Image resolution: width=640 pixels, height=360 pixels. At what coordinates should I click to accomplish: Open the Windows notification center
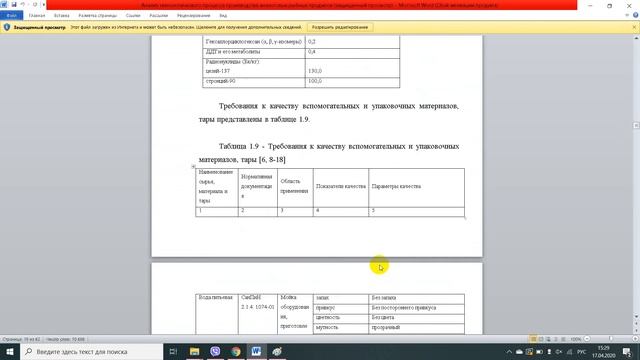point(627,352)
